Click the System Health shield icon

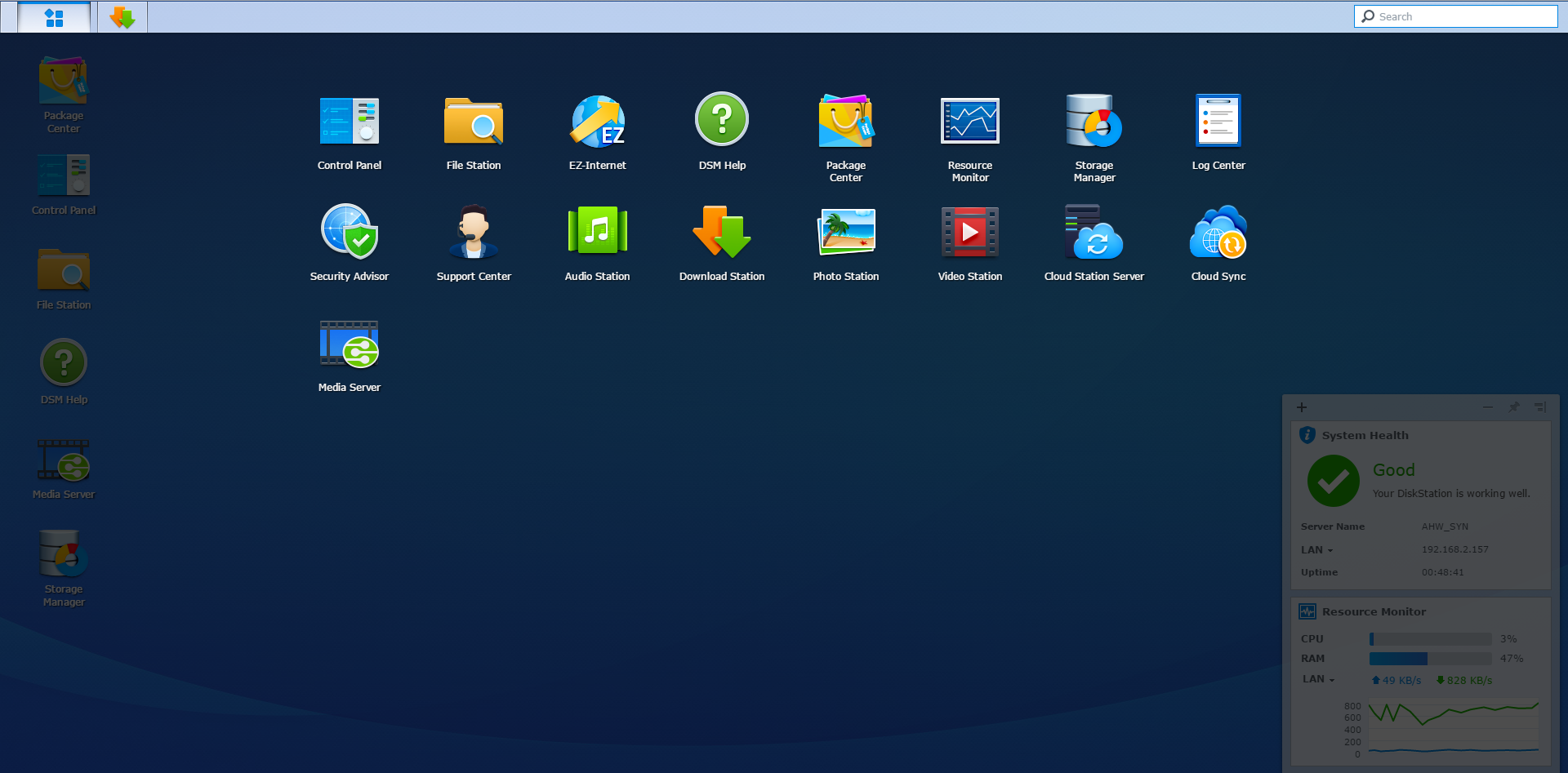coord(1307,435)
